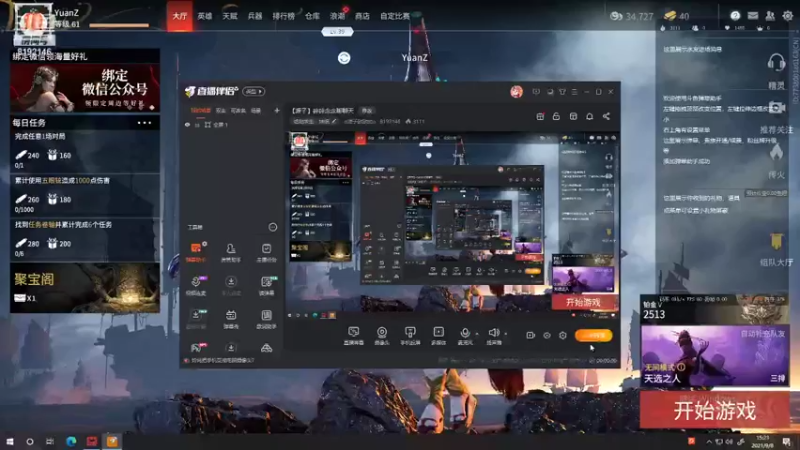
Task: Edit the stream title pencil icon
Action: (334, 121)
